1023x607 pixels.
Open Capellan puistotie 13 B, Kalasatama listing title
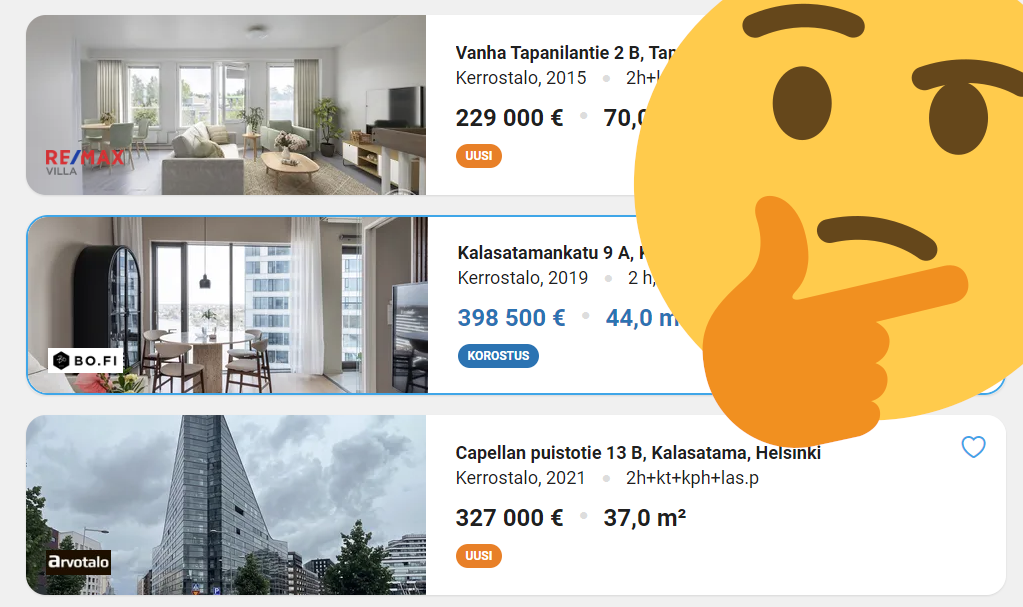(x=638, y=453)
